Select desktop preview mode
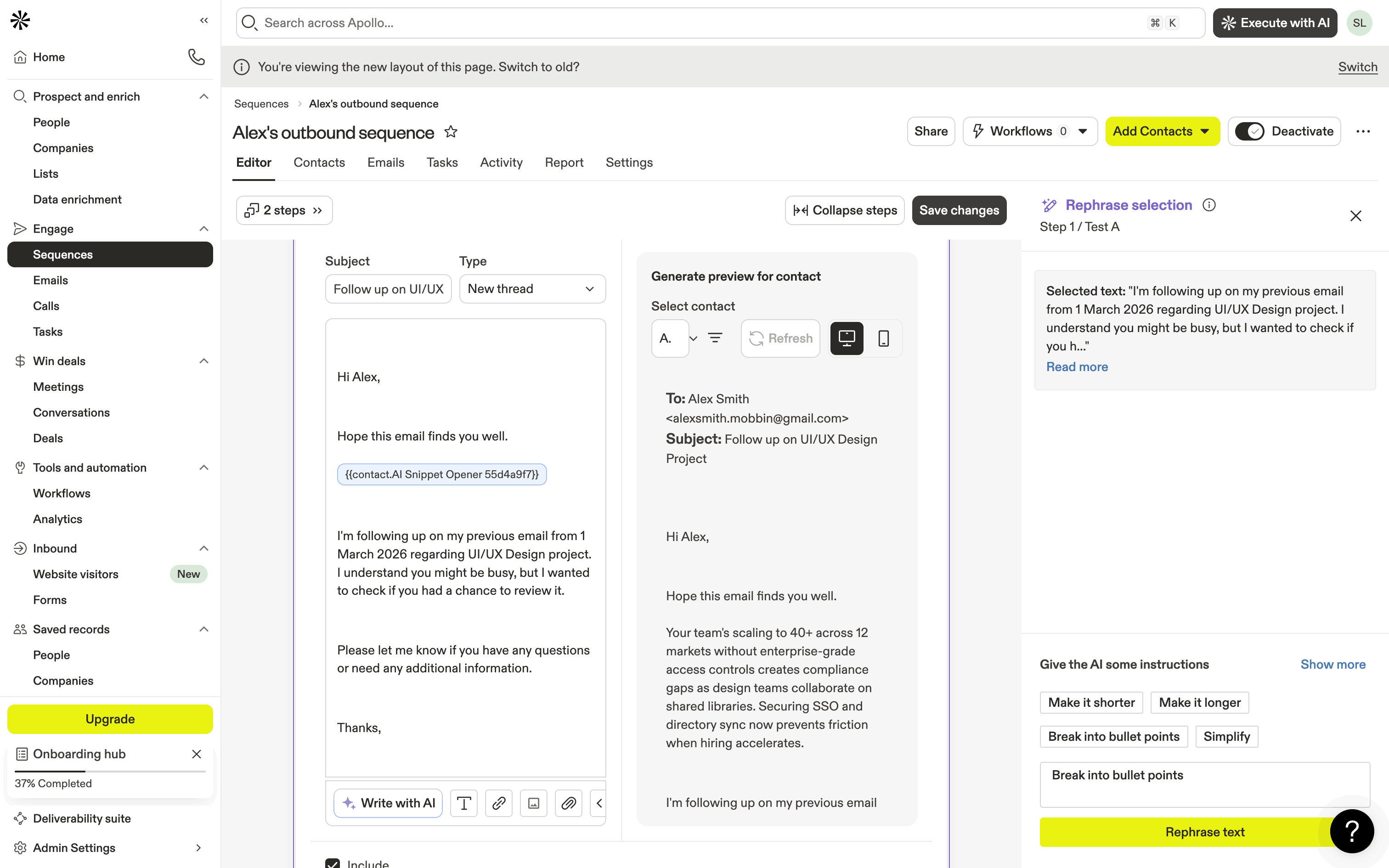Screen dimensions: 1389x868 (x=847, y=338)
